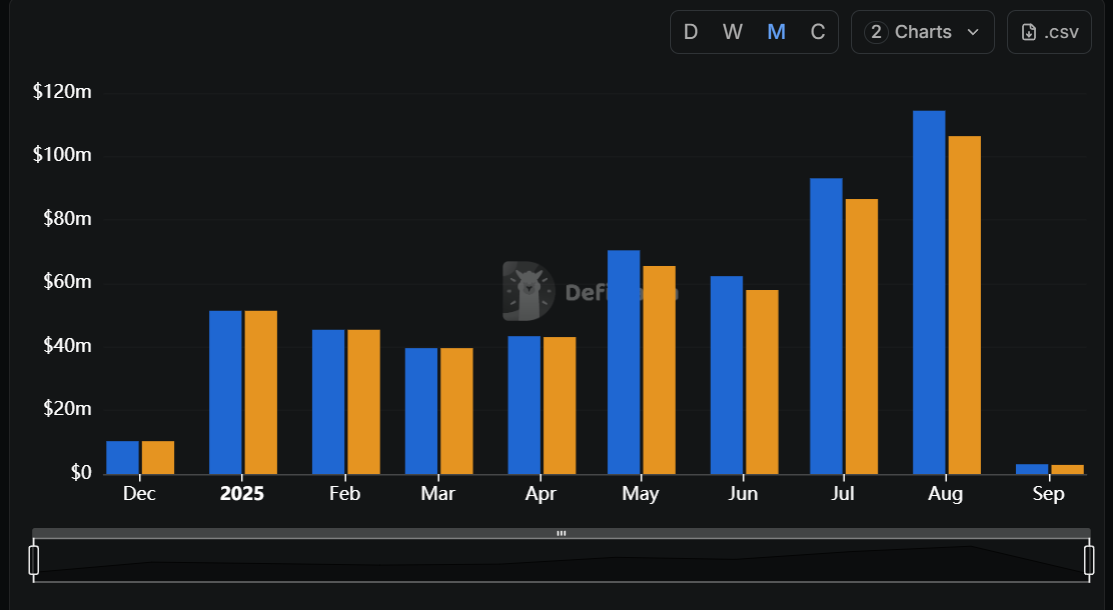This screenshot has height=610, width=1113.
Task: Click the blue bar for August
Action: [929, 292]
